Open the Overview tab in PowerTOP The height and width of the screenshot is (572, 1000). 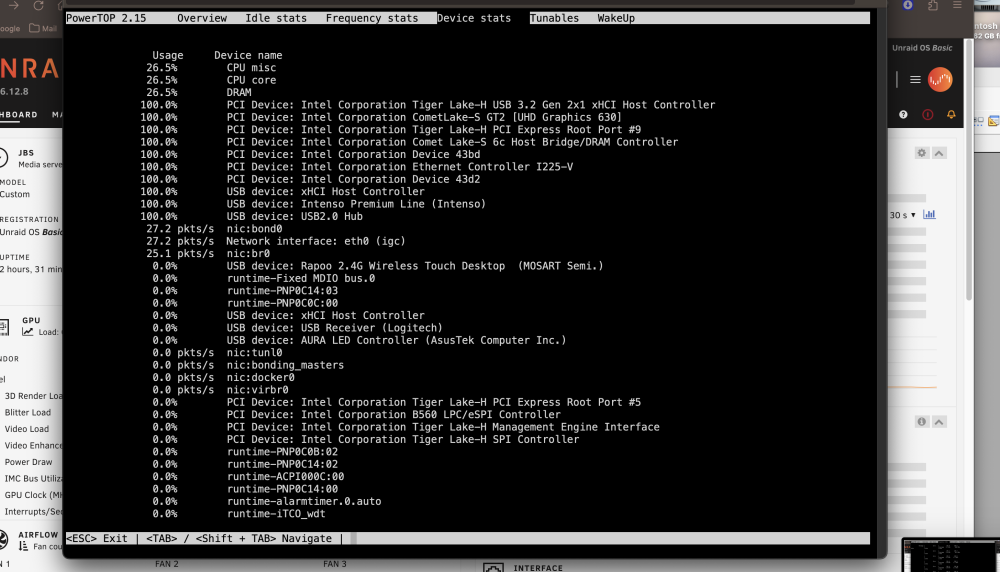tap(202, 18)
